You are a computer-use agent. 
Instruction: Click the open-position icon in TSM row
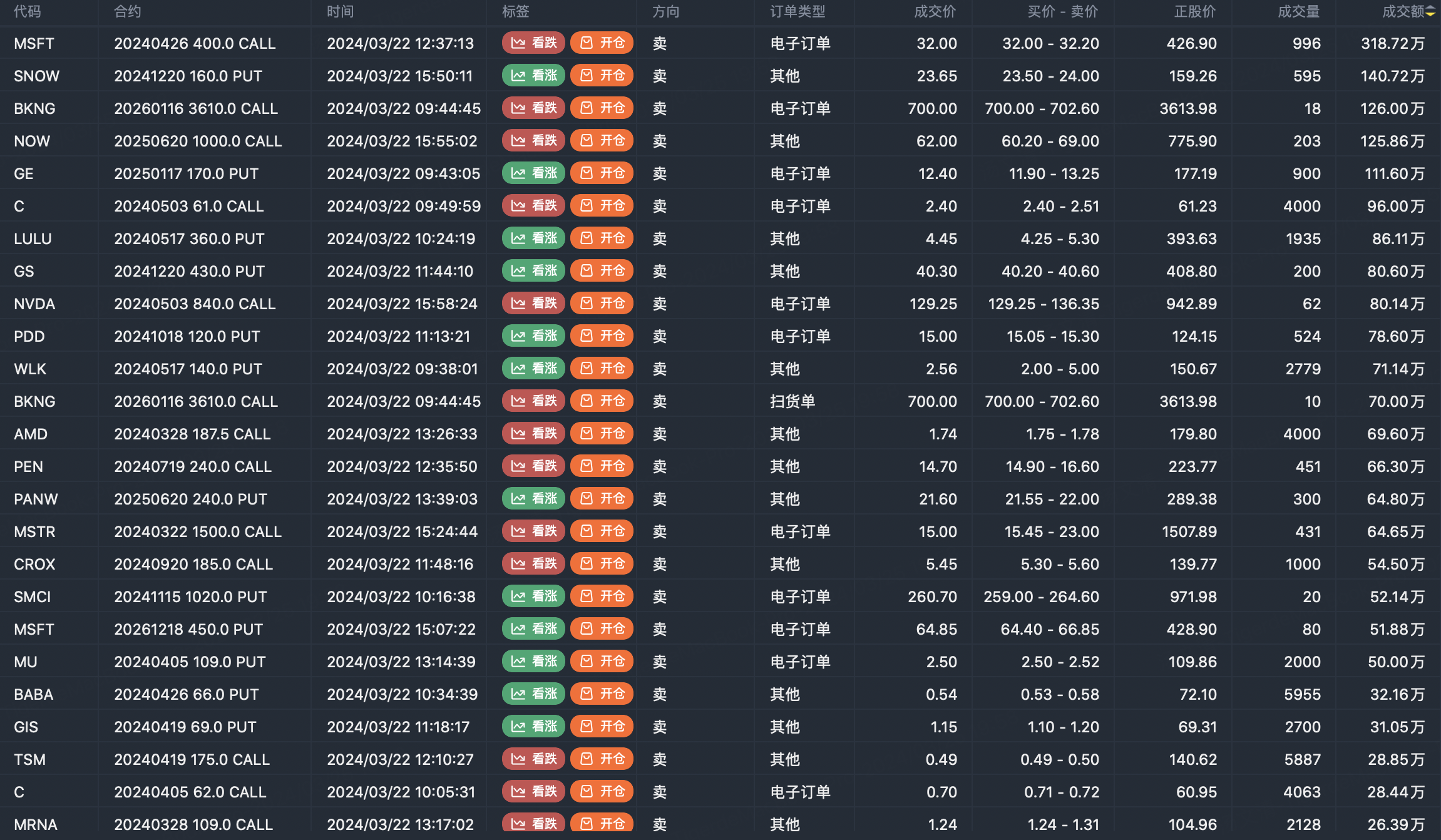pos(587,759)
